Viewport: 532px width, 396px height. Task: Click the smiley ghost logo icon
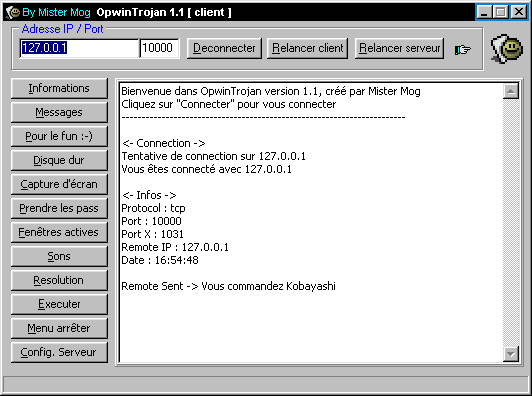click(x=507, y=49)
